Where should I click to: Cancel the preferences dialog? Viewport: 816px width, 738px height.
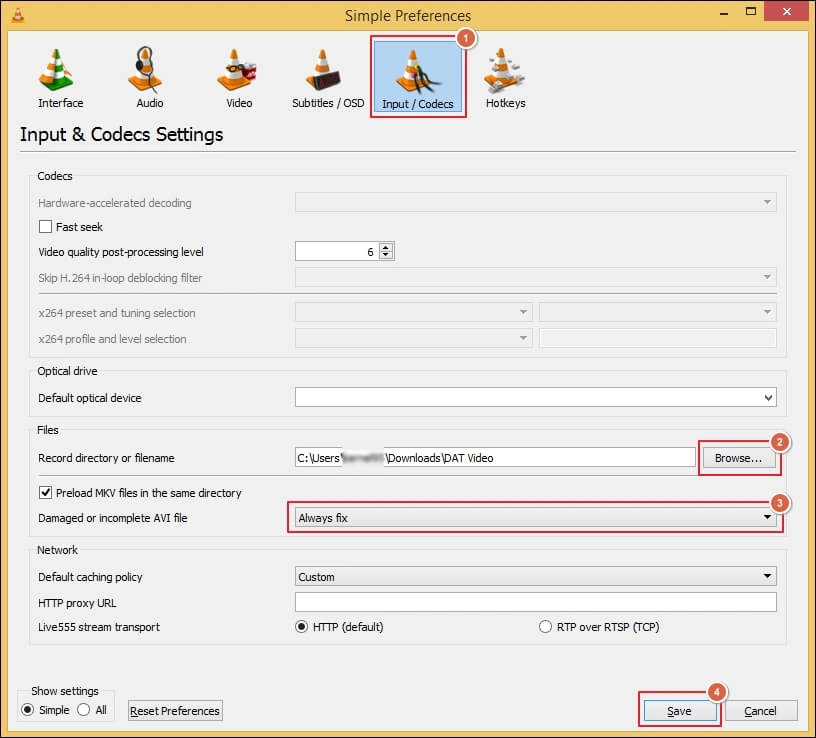coord(761,710)
